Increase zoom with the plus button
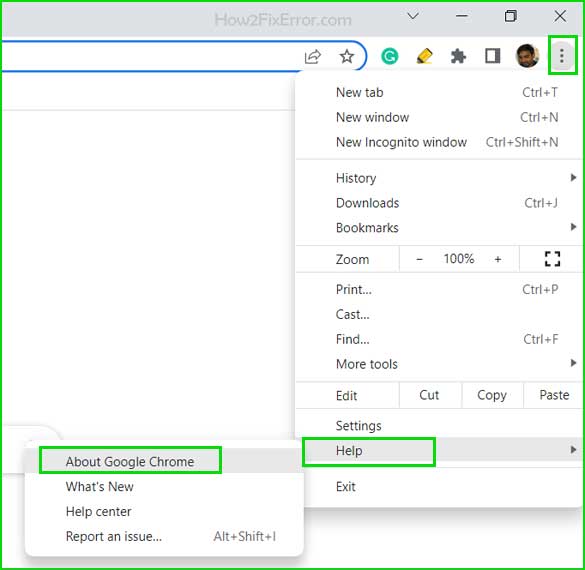The height and width of the screenshot is (570, 585). [498, 259]
